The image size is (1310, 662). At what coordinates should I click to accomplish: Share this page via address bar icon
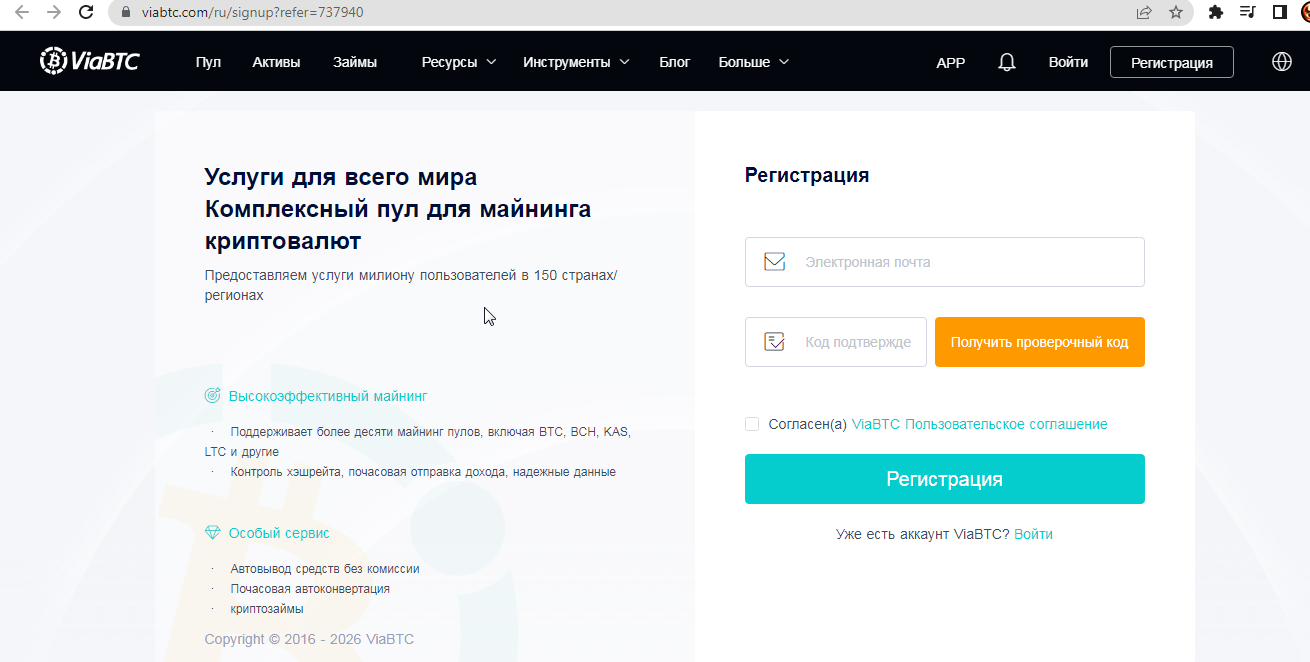[x=1144, y=13]
